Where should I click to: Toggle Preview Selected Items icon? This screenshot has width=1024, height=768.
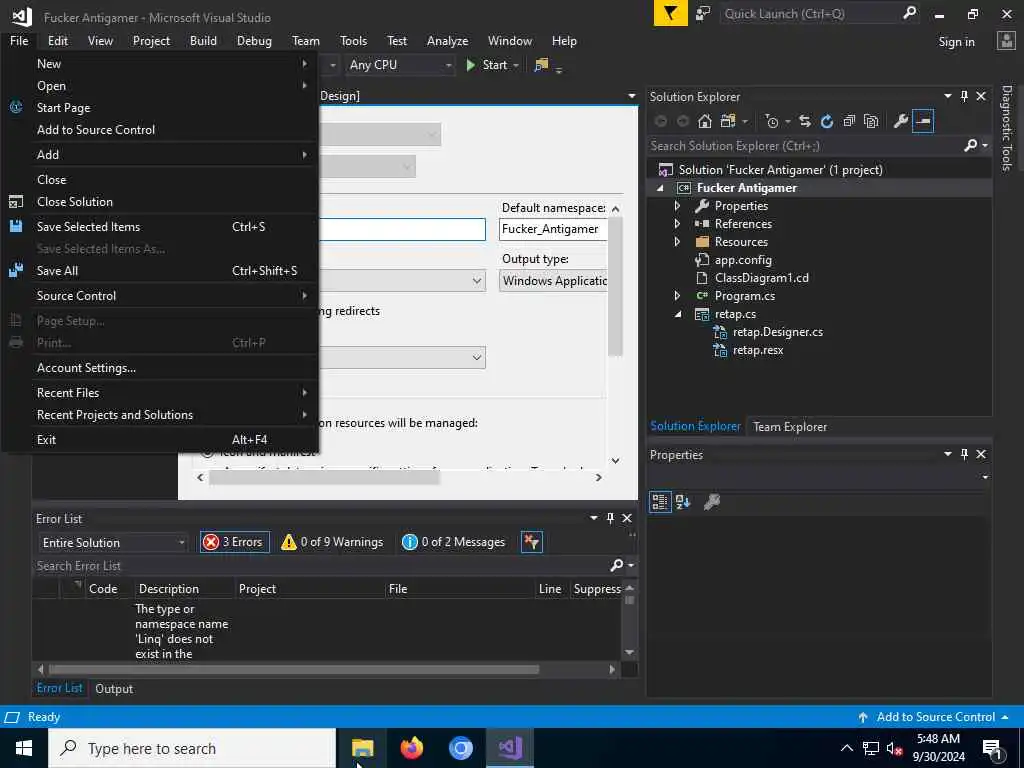923,121
